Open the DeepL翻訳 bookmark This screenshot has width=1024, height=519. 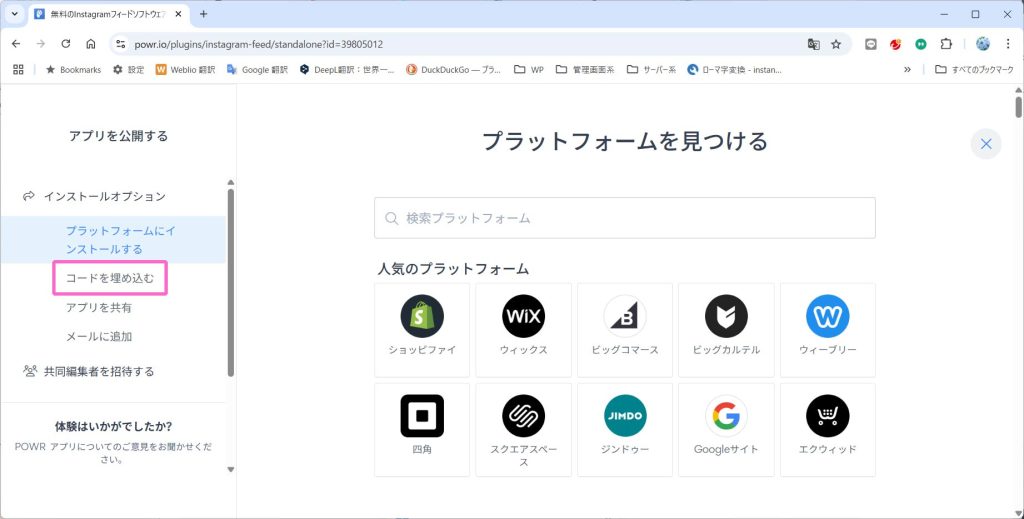pos(347,69)
